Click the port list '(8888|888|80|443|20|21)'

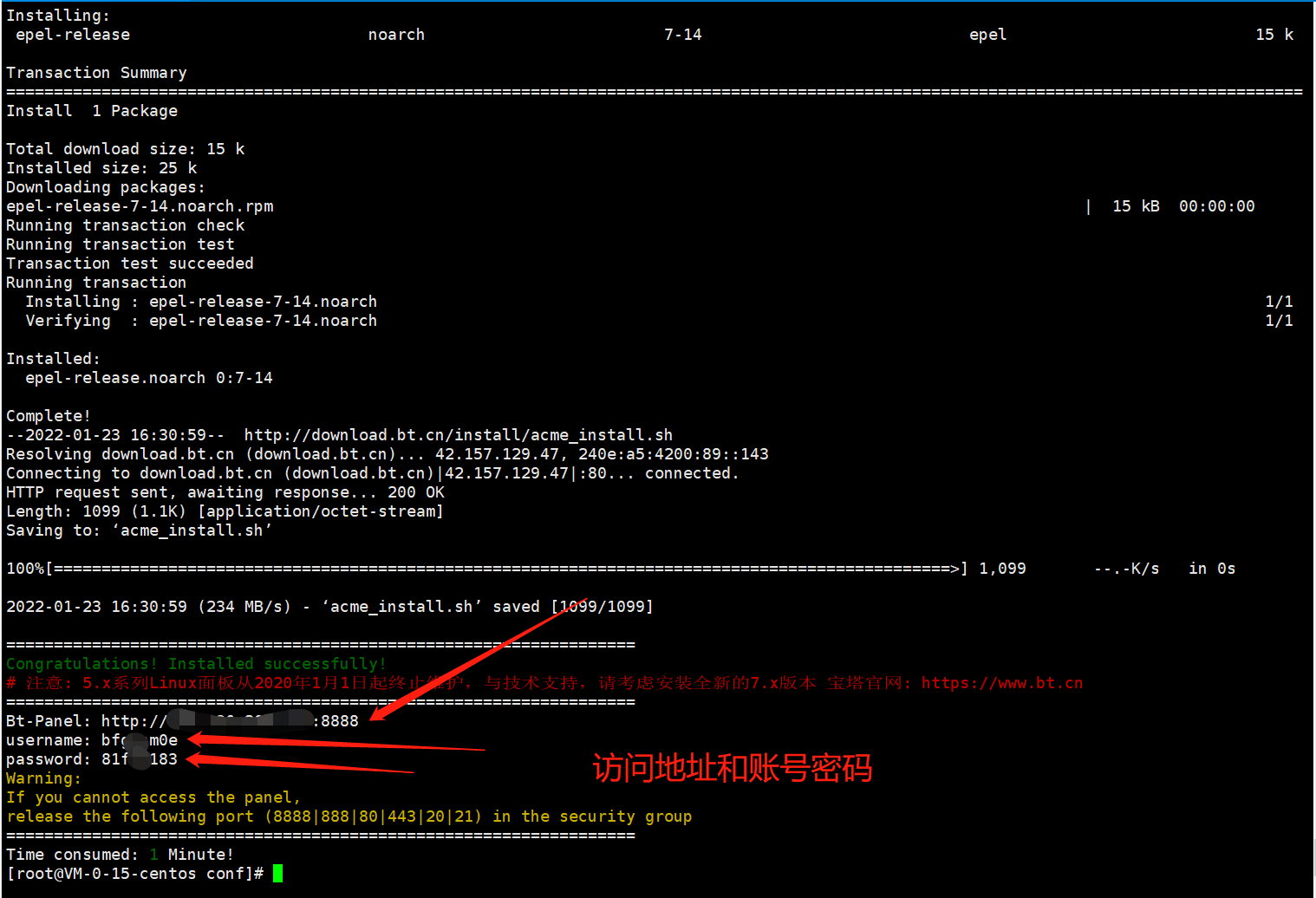373,817
